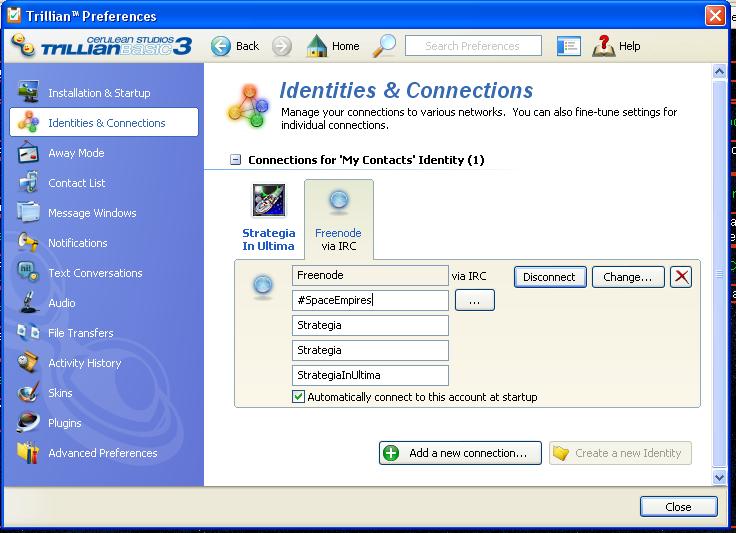The image size is (736, 533).
Task: Select the Freenode via IRC tab
Action: tap(338, 218)
